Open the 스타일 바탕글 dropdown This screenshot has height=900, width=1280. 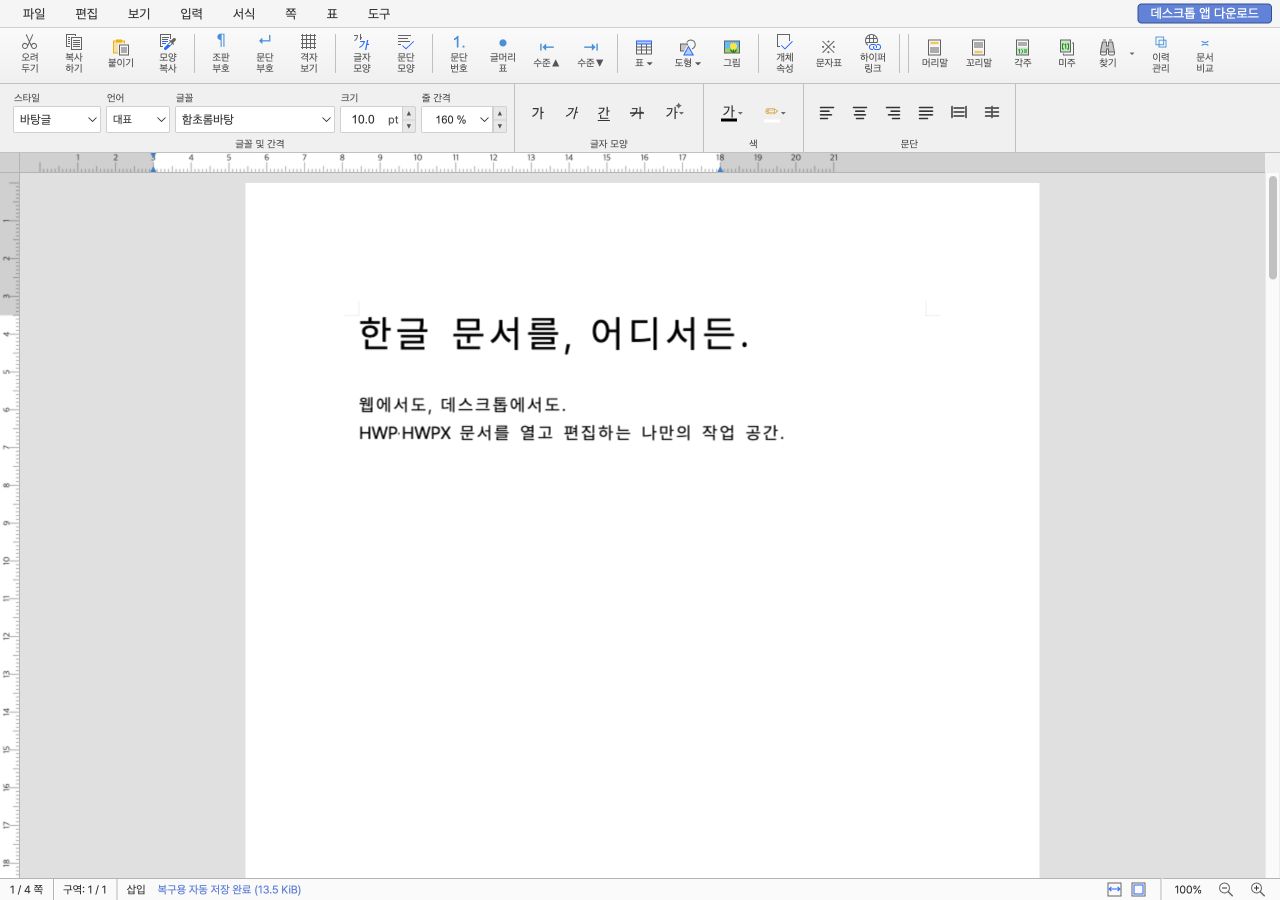tap(57, 119)
